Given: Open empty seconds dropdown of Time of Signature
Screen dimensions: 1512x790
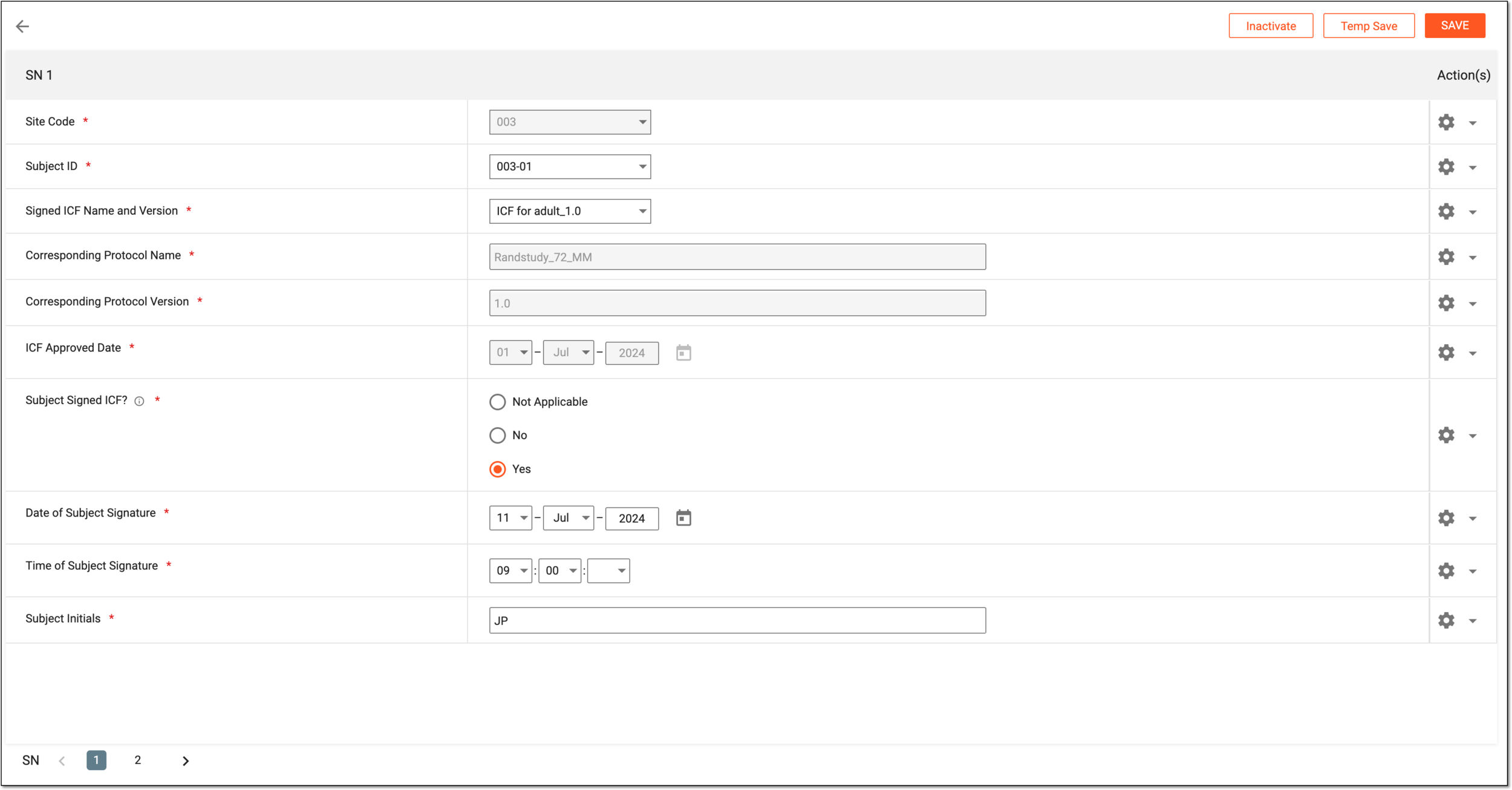Looking at the screenshot, I should [608, 571].
